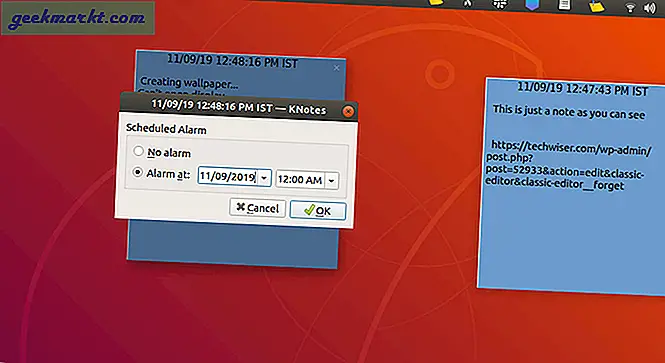The width and height of the screenshot is (665, 363).
Task: Click the white document tray icon
Action: click(x=564, y=5)
